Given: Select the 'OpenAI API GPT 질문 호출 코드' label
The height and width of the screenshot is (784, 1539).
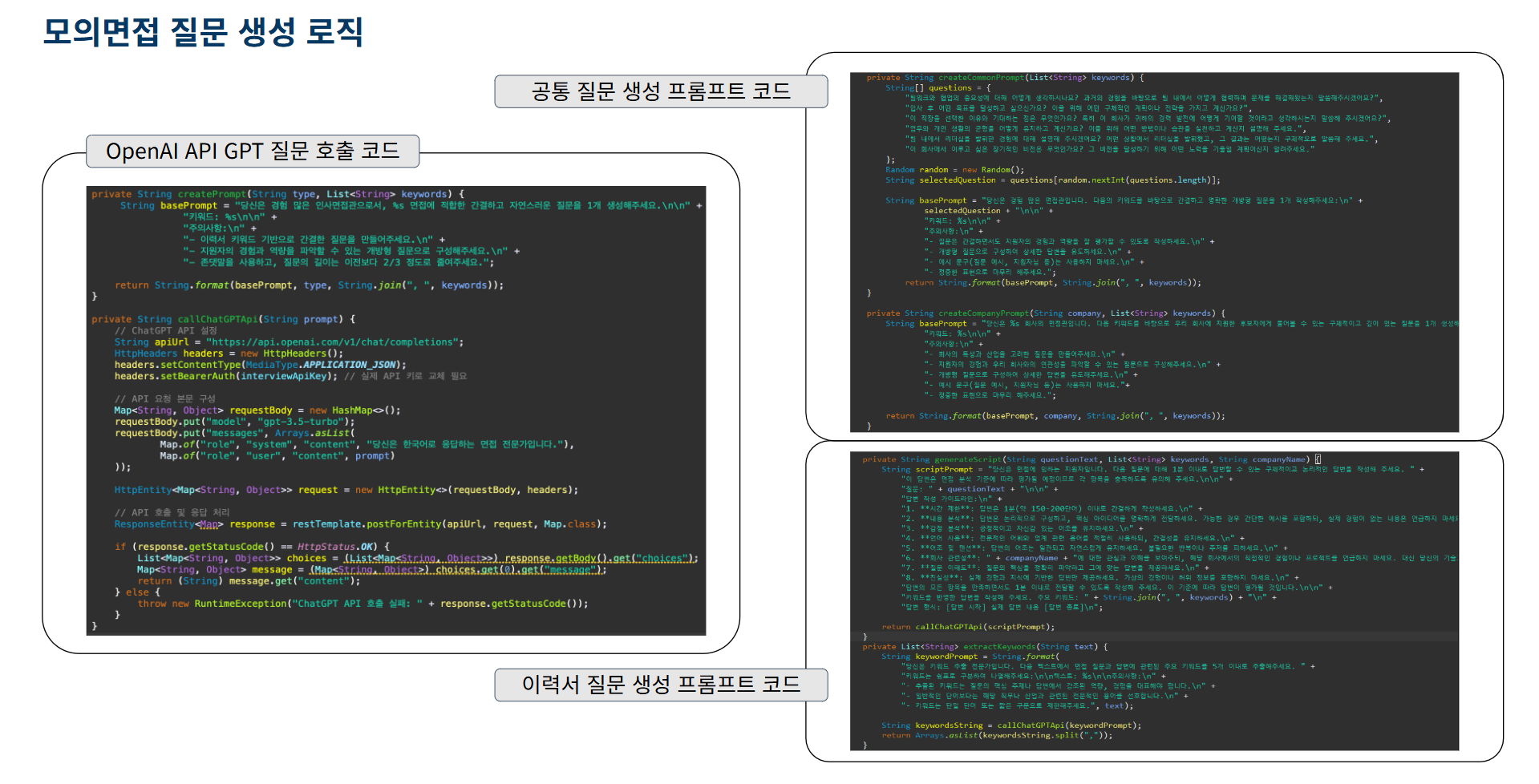Looking at the screenshot, I should (253, 151).
